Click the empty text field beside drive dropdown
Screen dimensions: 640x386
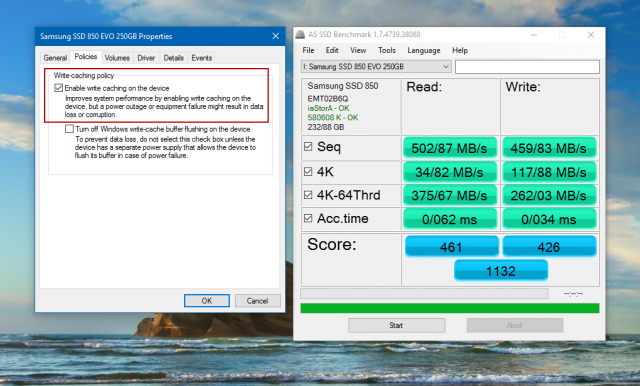527,67
